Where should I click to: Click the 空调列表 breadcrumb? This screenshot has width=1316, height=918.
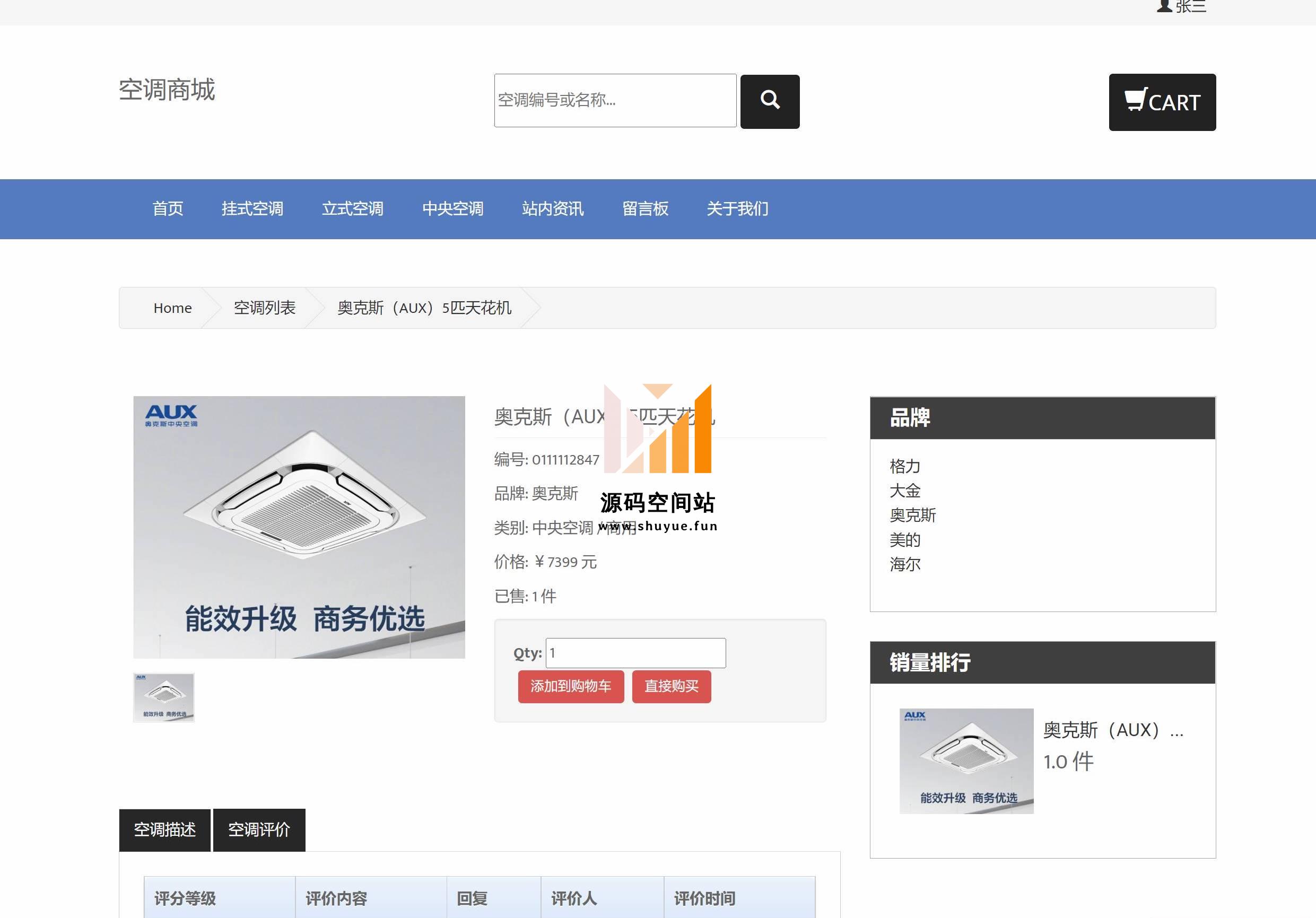point(264,308)
